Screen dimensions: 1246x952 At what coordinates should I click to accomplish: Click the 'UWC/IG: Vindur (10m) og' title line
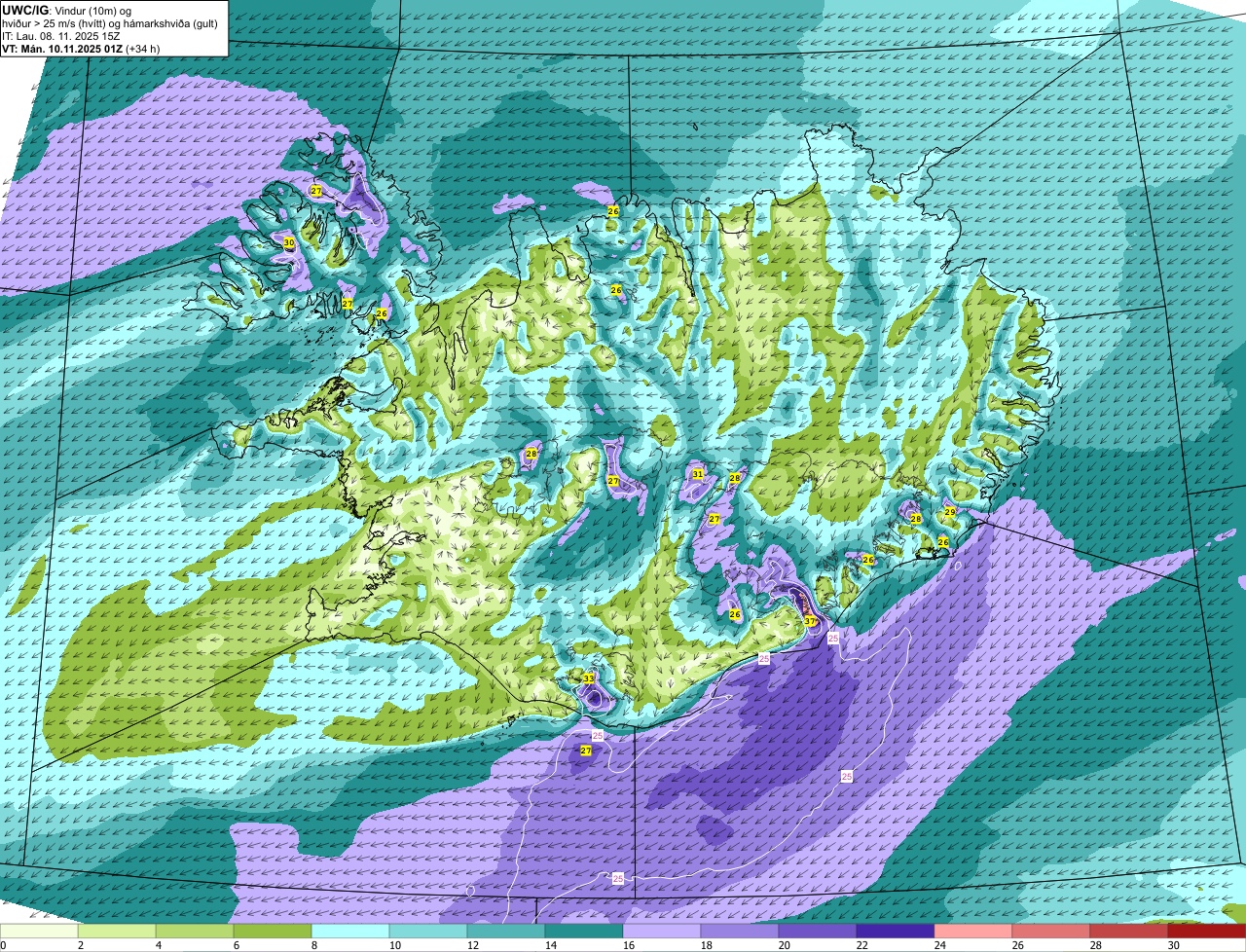pos(65,10)
